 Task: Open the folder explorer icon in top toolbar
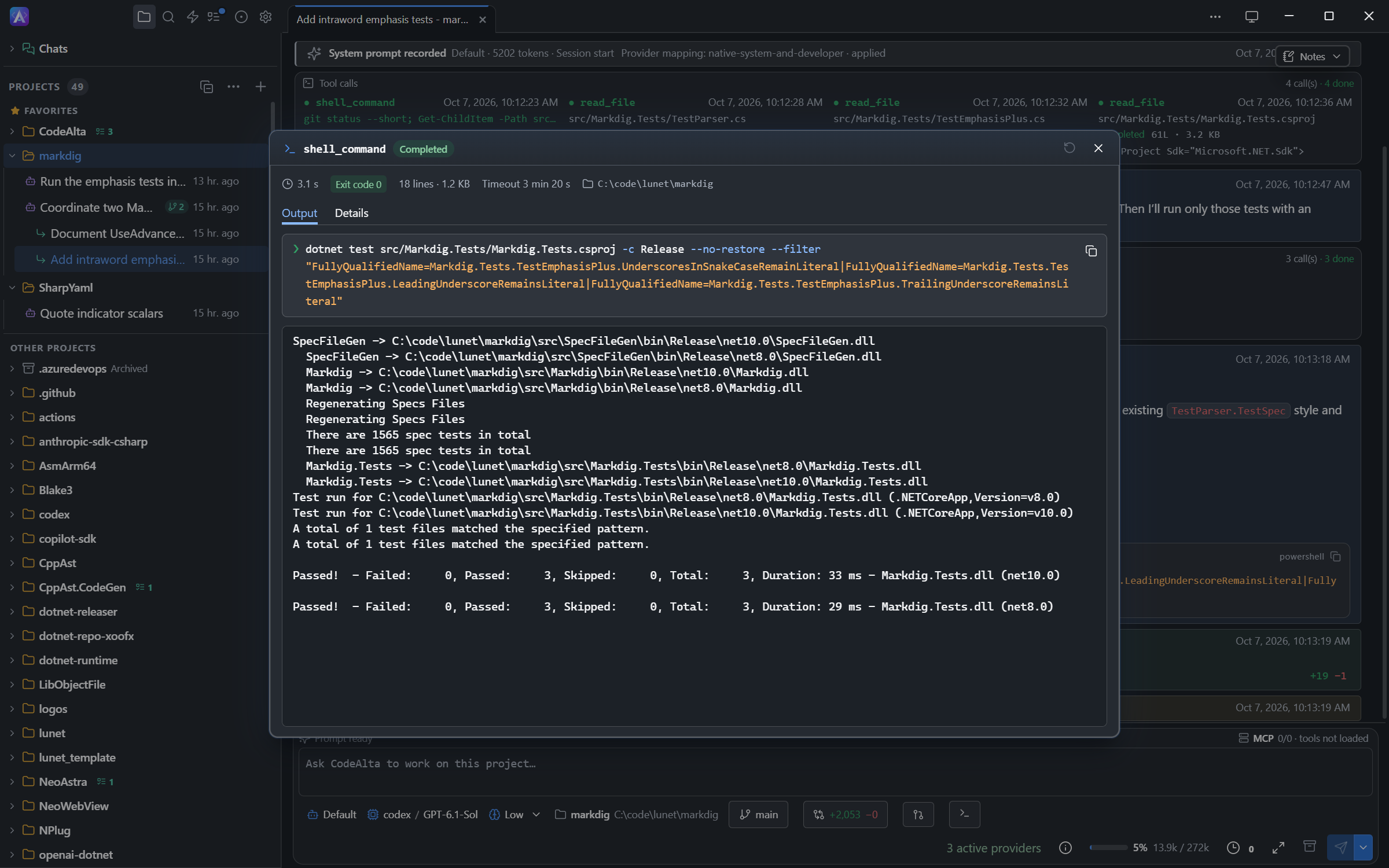(144, 17)
